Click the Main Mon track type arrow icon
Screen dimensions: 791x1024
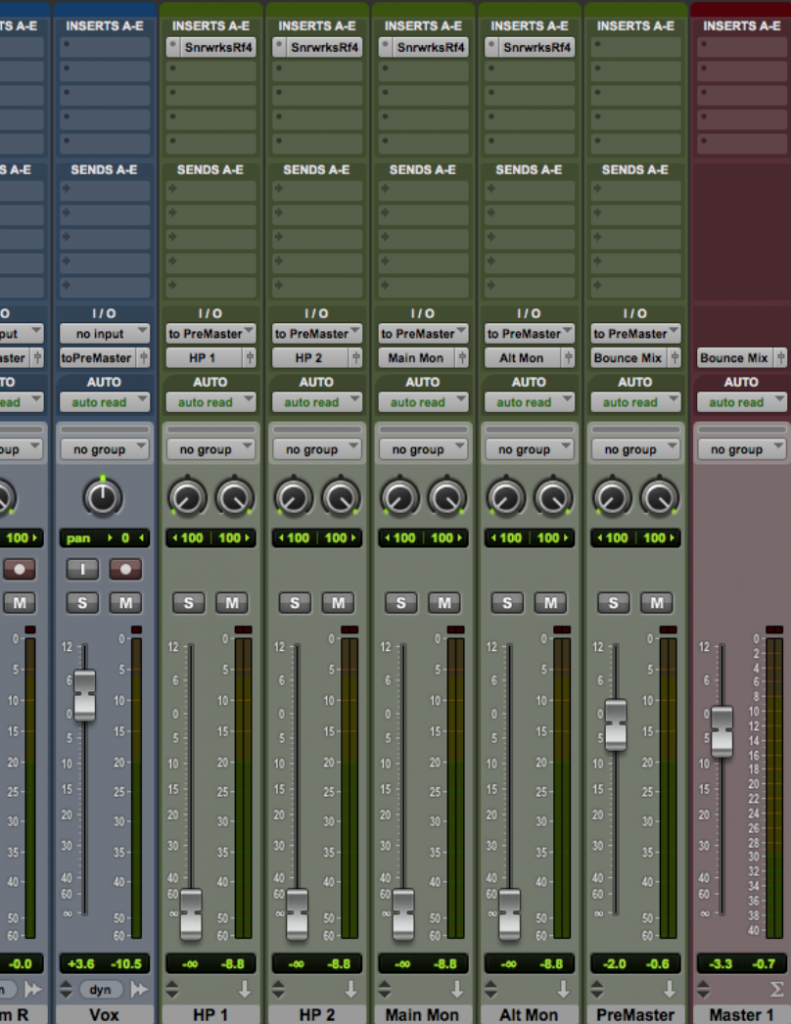457,989
